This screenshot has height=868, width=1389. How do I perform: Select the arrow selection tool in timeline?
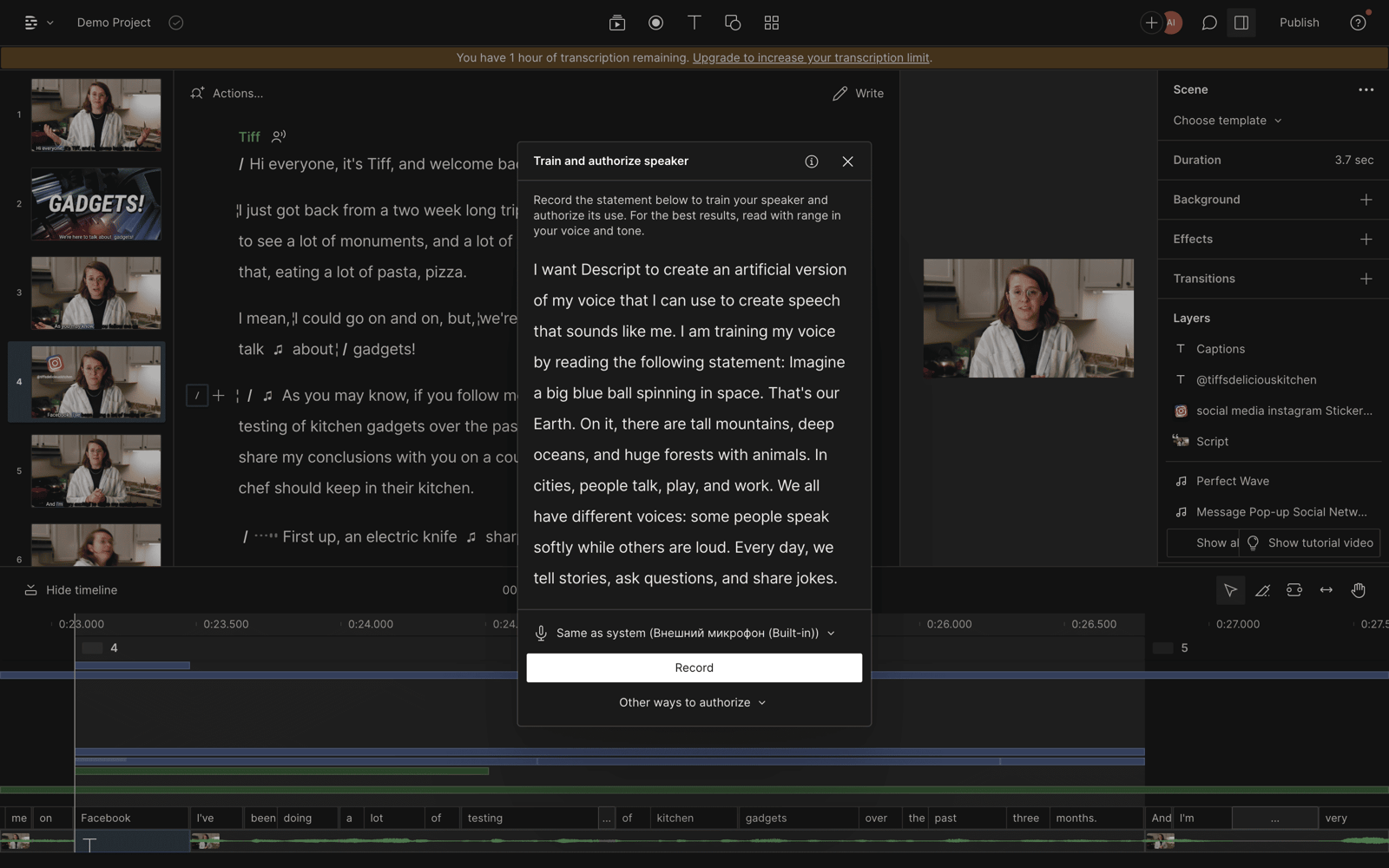[x=1230, y=590]
